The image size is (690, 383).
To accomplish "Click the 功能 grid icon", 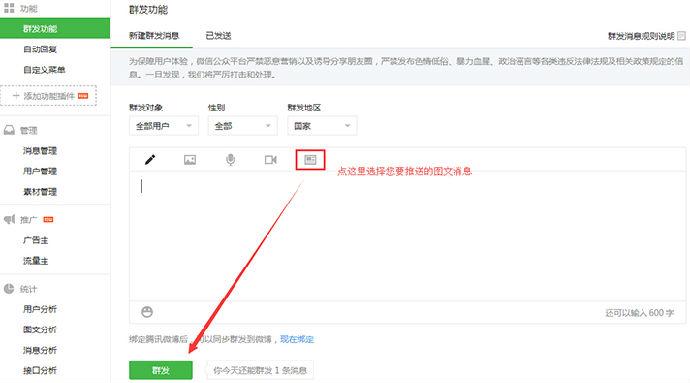I will pos(9,8).
